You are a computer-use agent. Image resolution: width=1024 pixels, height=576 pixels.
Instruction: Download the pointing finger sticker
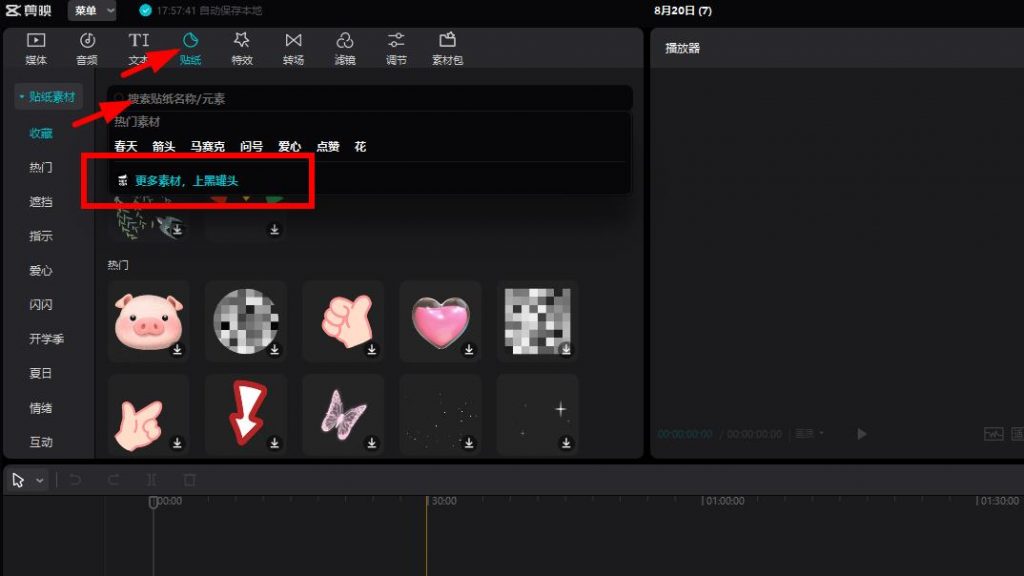pos(177,443)
